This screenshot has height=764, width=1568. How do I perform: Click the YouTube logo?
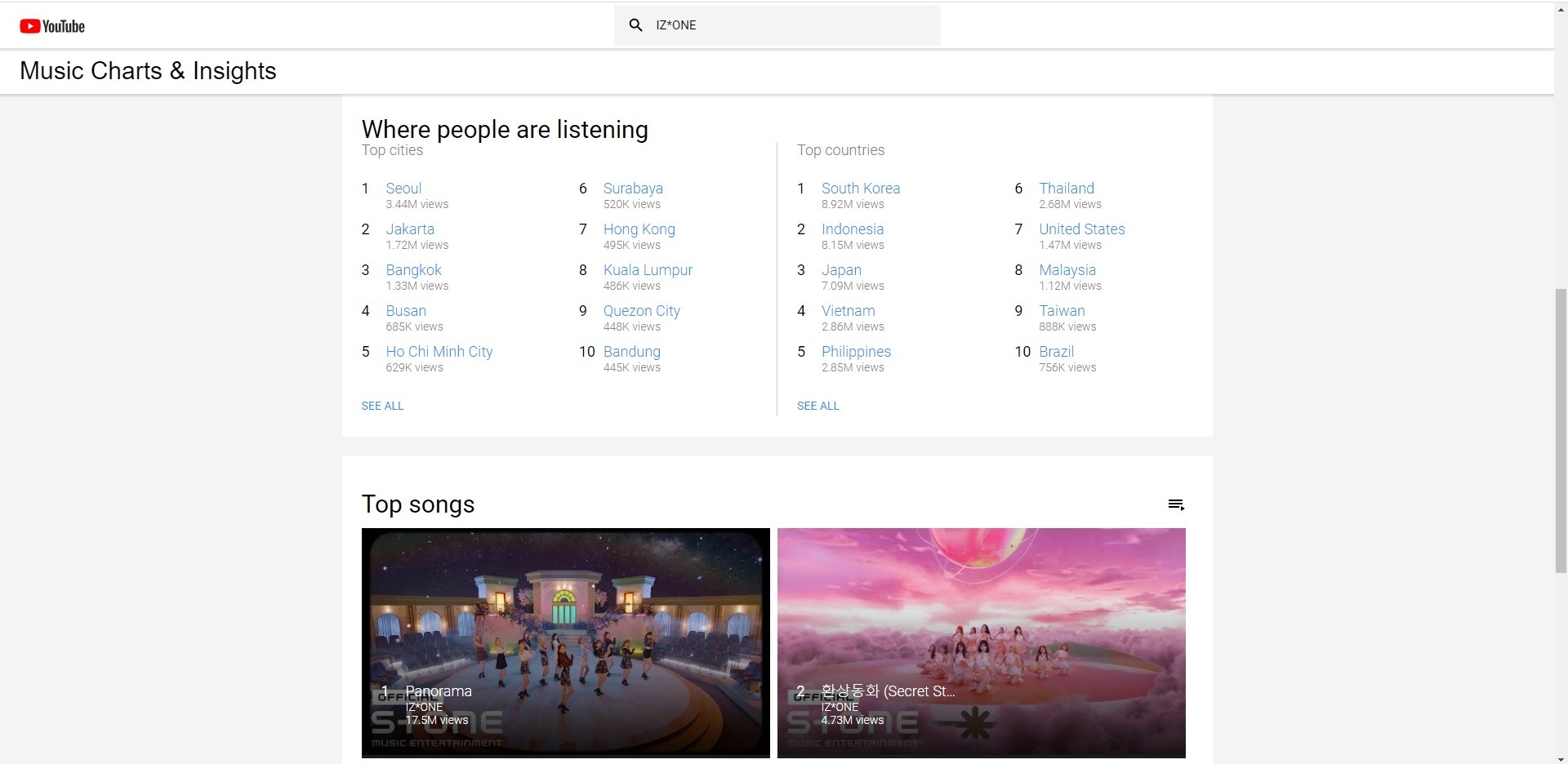pos(52,26)
